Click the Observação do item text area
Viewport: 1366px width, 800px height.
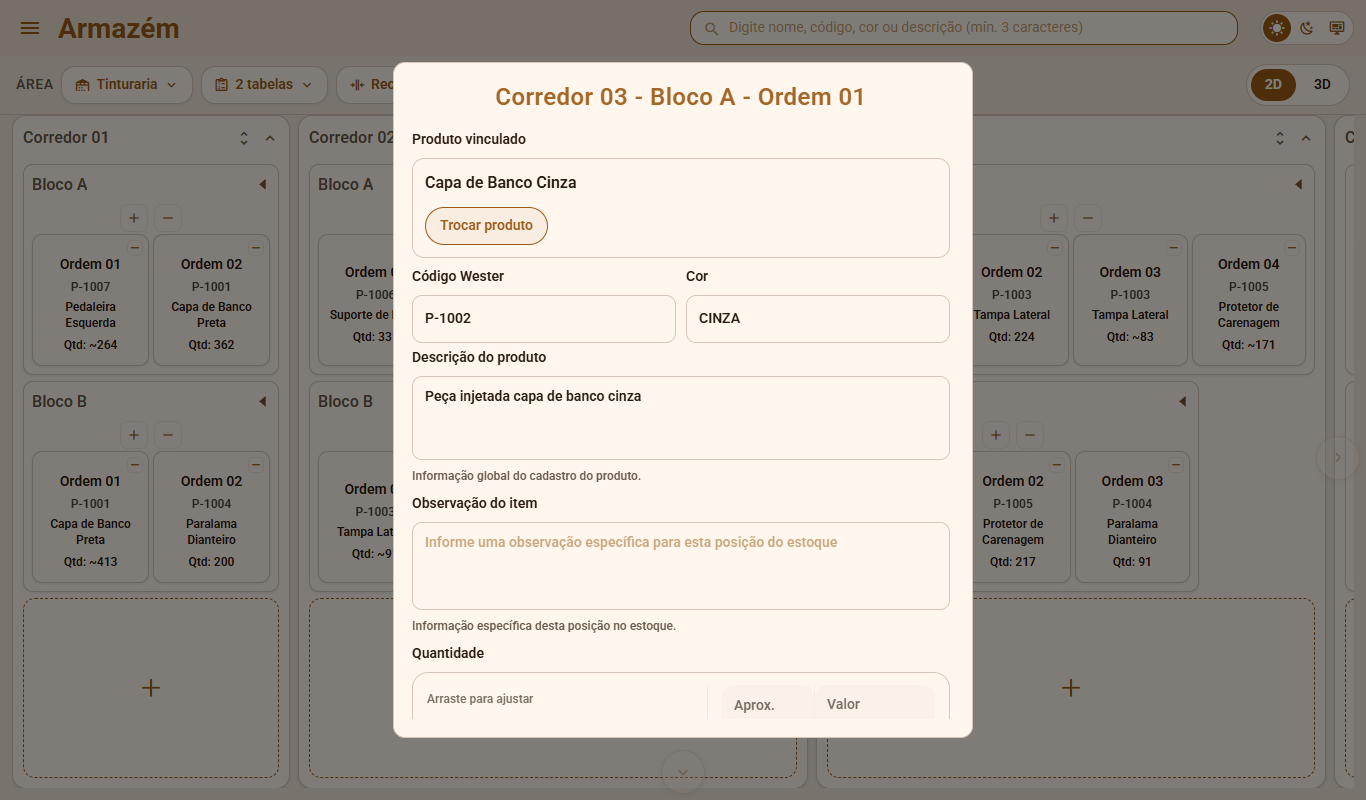coord(681,566)
